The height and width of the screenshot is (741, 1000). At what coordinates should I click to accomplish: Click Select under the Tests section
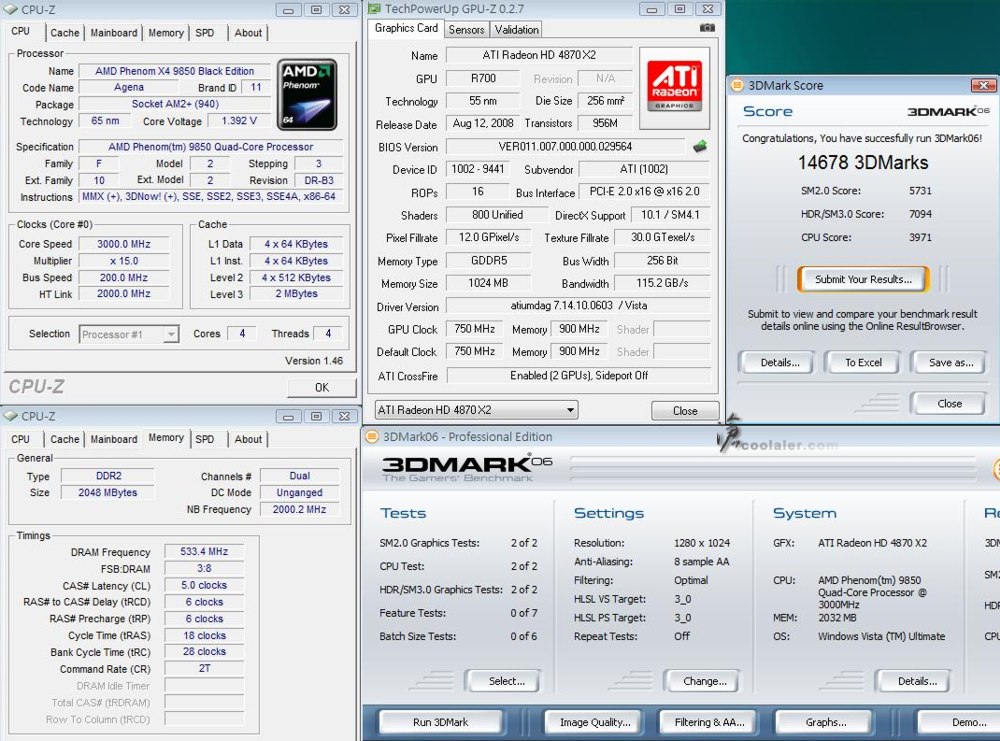point(506,681)
